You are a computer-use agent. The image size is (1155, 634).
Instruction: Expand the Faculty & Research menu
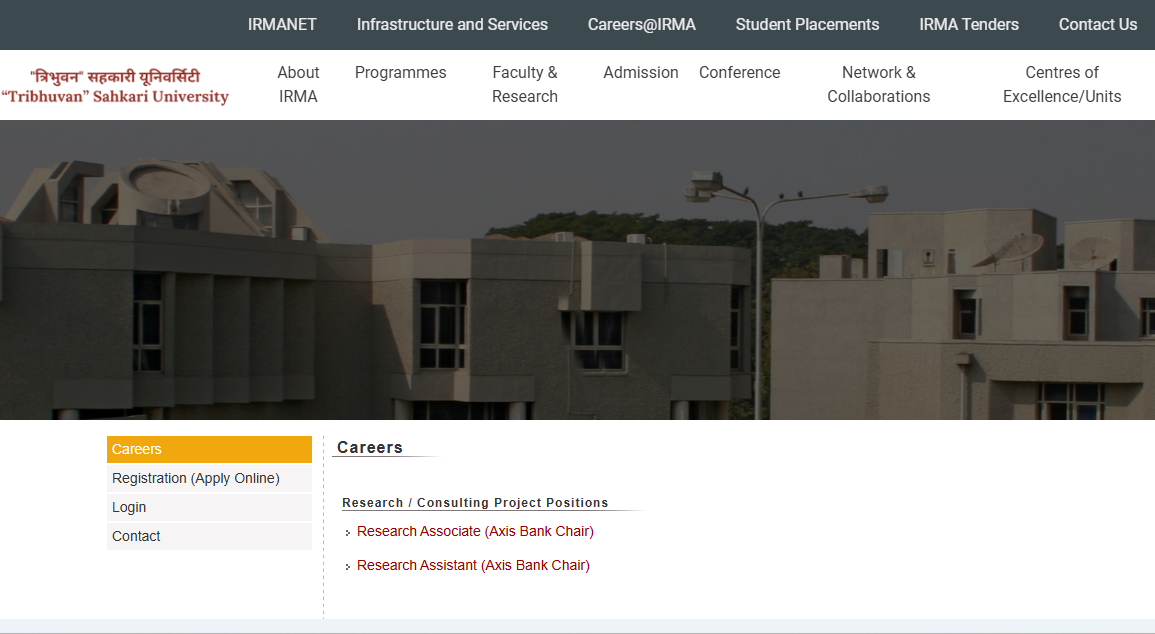click(525, 85)
